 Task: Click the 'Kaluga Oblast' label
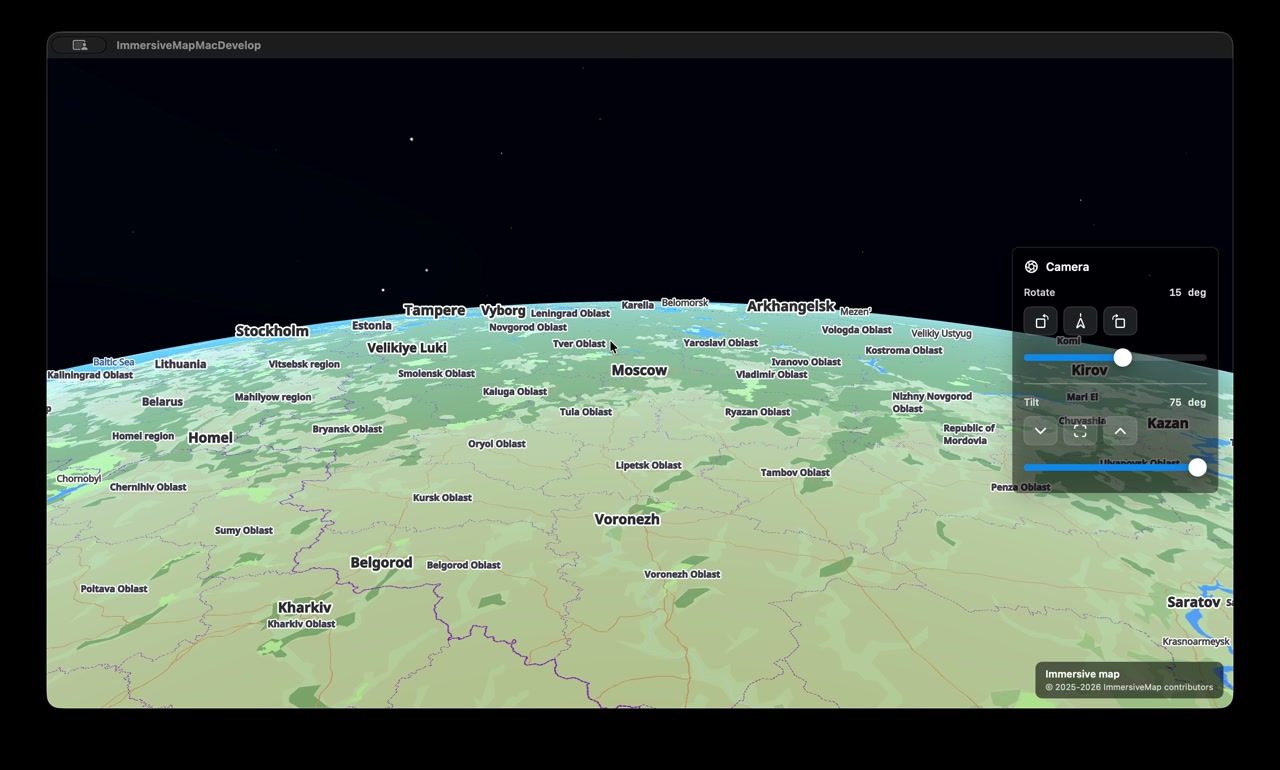[x=515, y=392]
